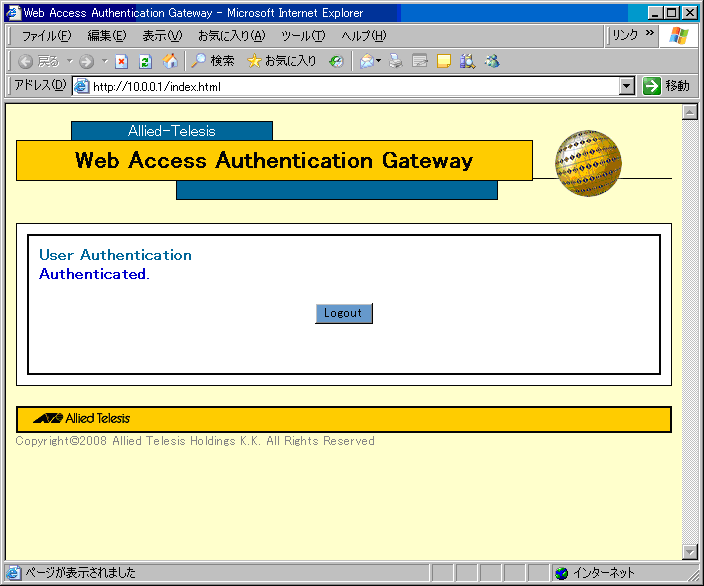Click the 'Allied-Telesis' blue header label
704x586 pixels.
point(172,131)
